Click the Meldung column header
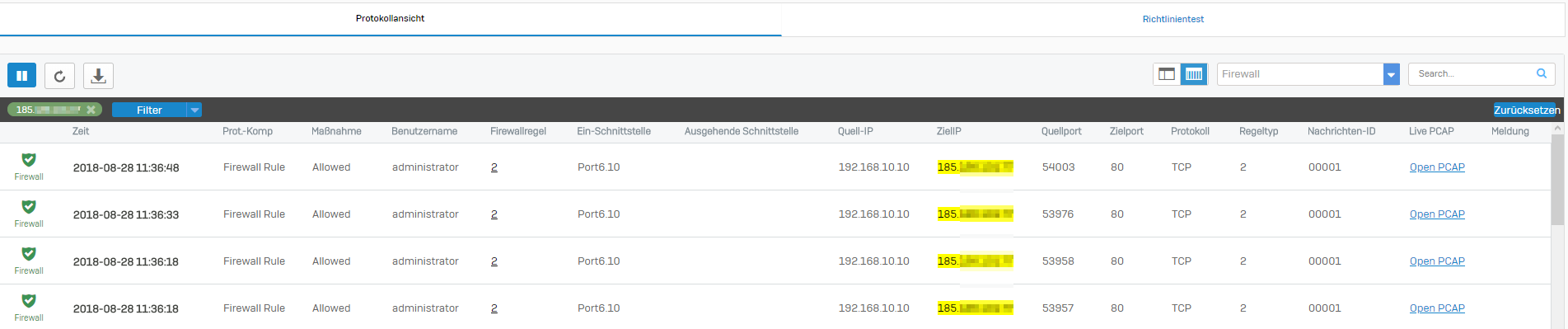 [1510, 131]
